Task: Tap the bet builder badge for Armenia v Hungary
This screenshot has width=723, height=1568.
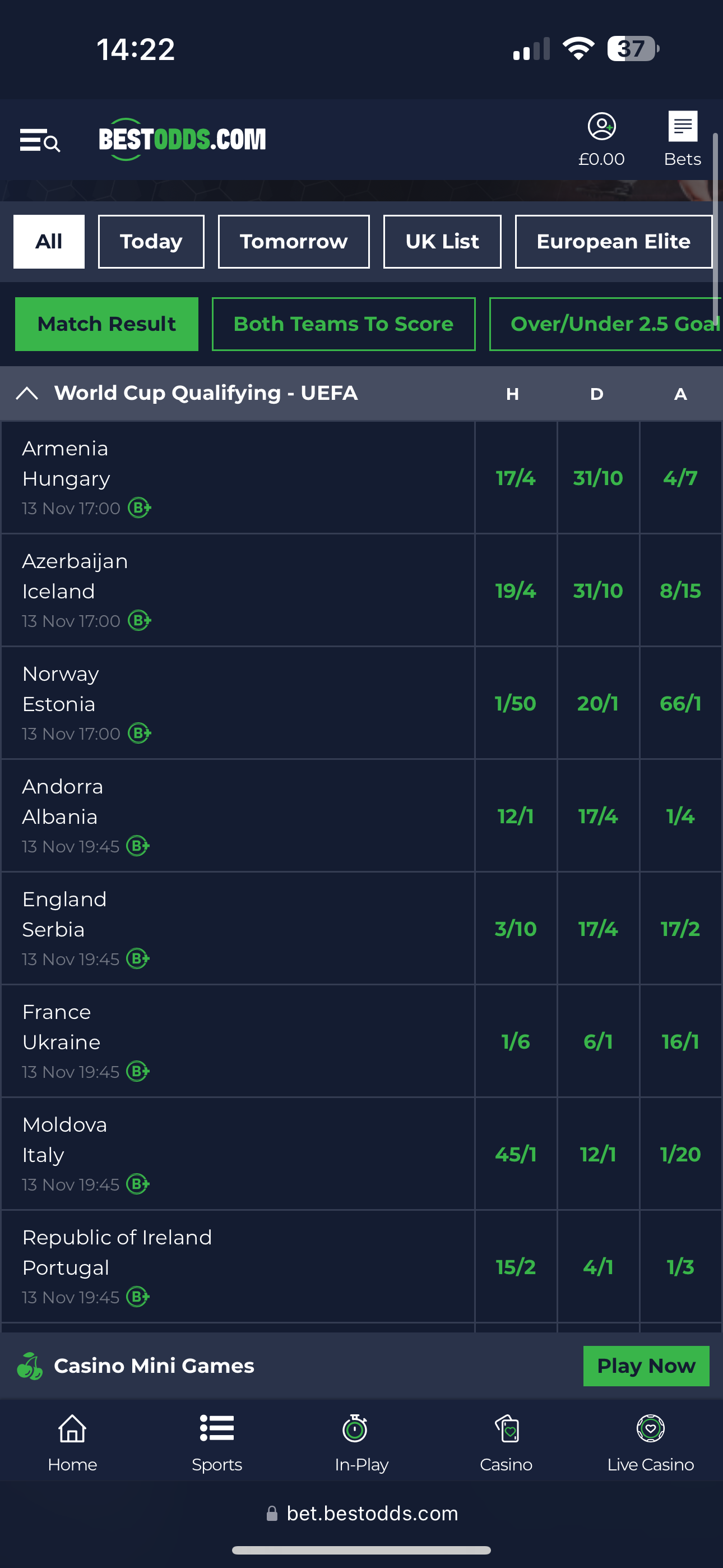Action: pos(140,508)
